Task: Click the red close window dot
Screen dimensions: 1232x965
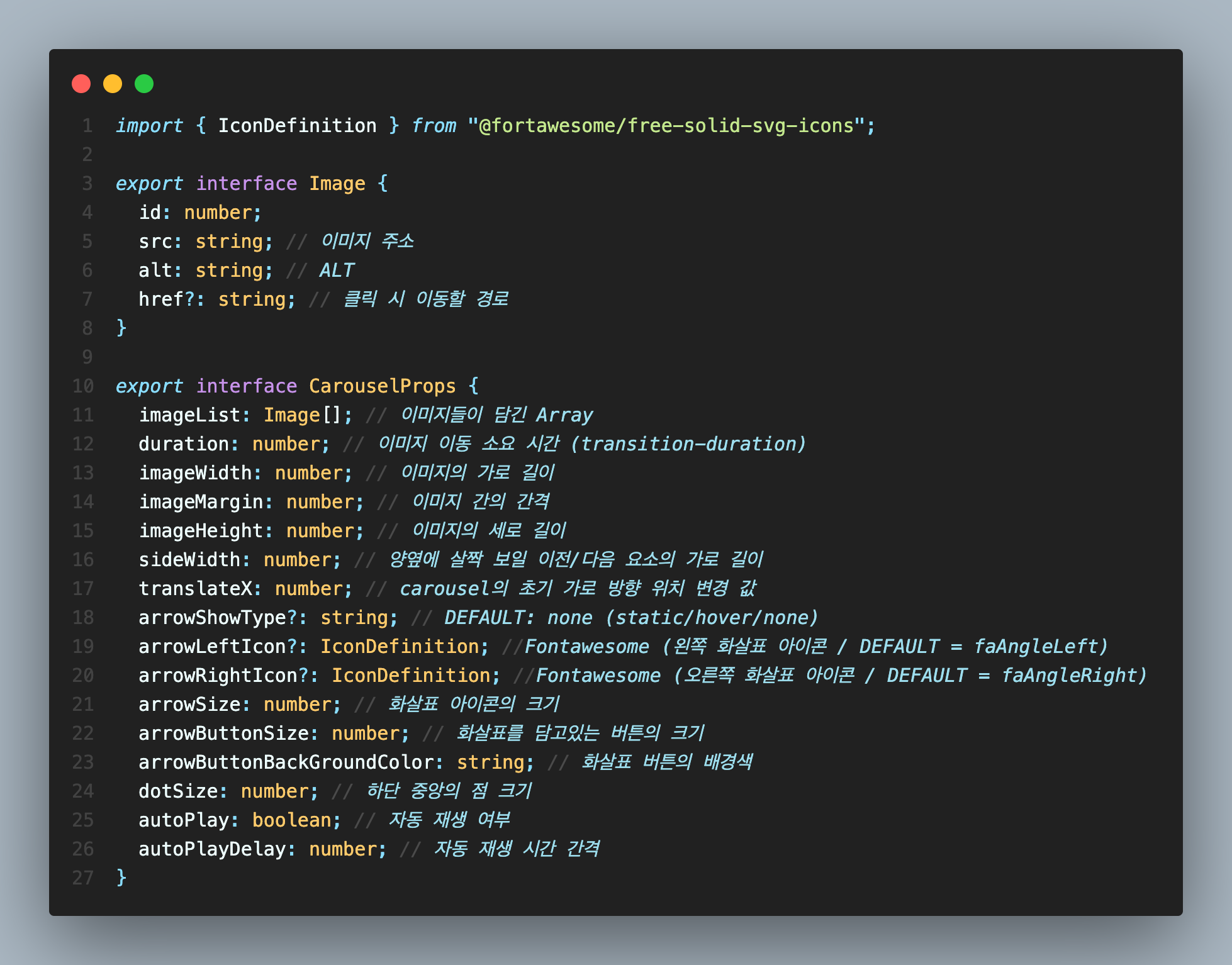Action: point(81,84)
